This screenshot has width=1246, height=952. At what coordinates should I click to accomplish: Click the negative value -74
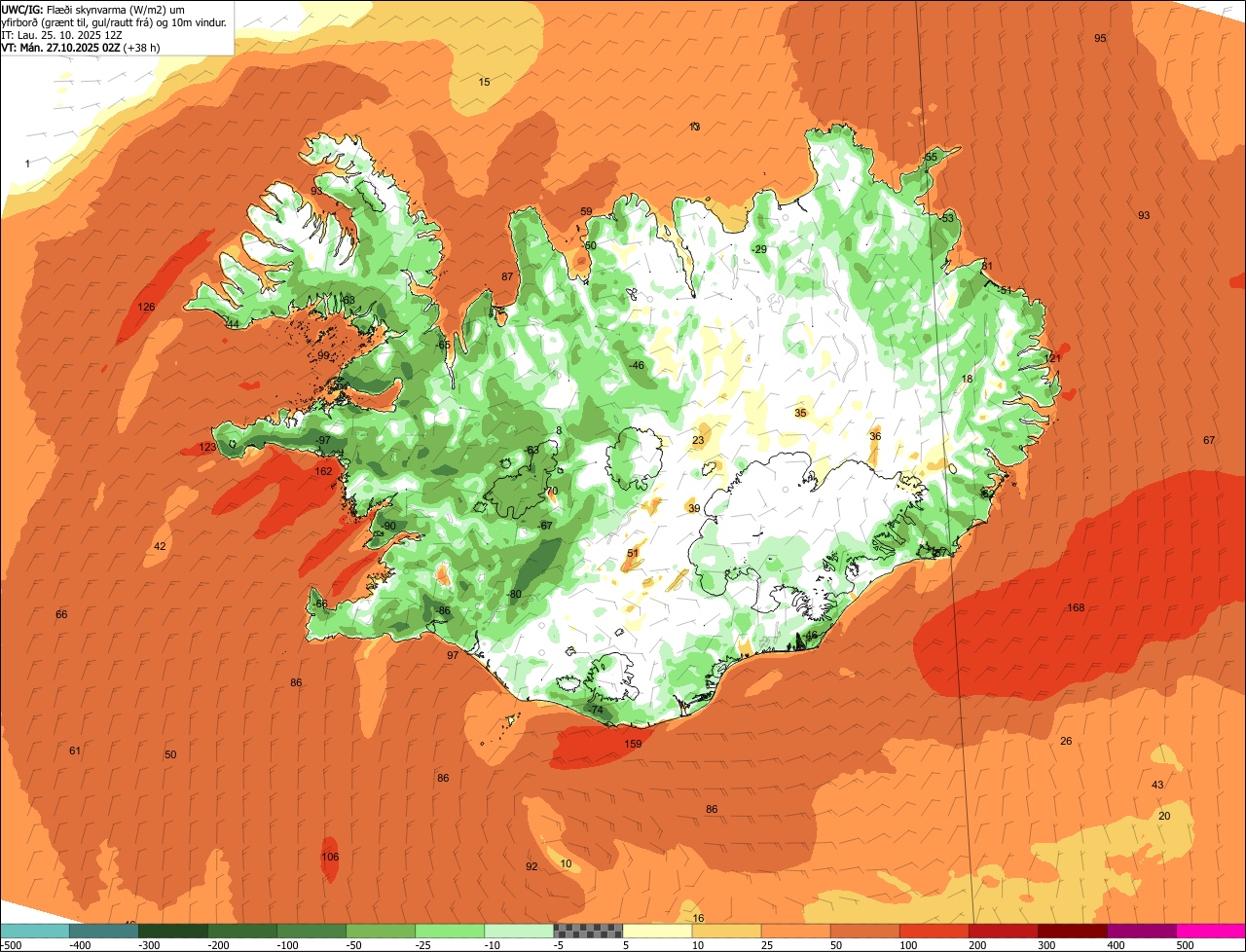596,711
